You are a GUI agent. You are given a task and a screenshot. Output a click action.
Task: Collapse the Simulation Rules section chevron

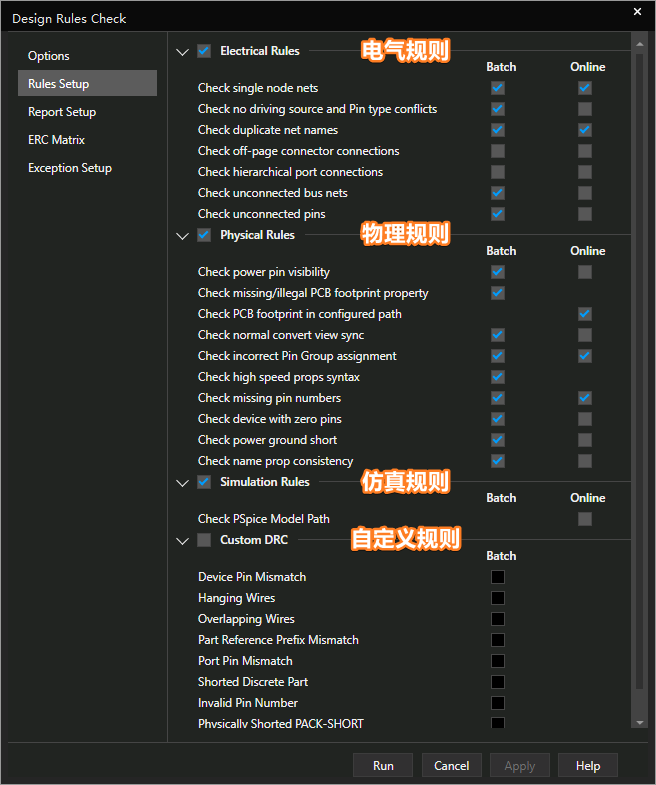point(181,483)
